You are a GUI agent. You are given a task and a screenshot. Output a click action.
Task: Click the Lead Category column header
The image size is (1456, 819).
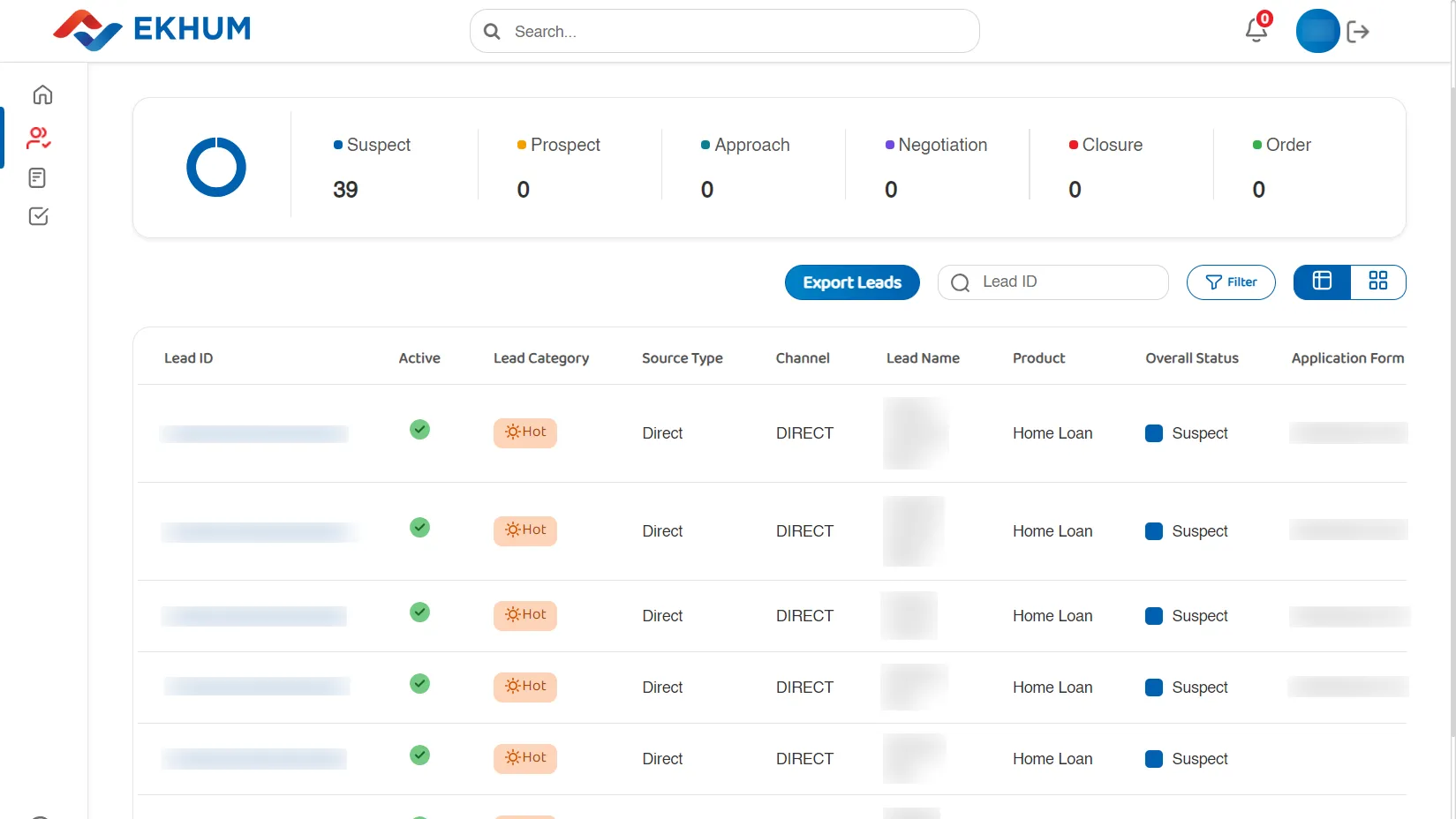pyautogui.click(x=541, y=358)
